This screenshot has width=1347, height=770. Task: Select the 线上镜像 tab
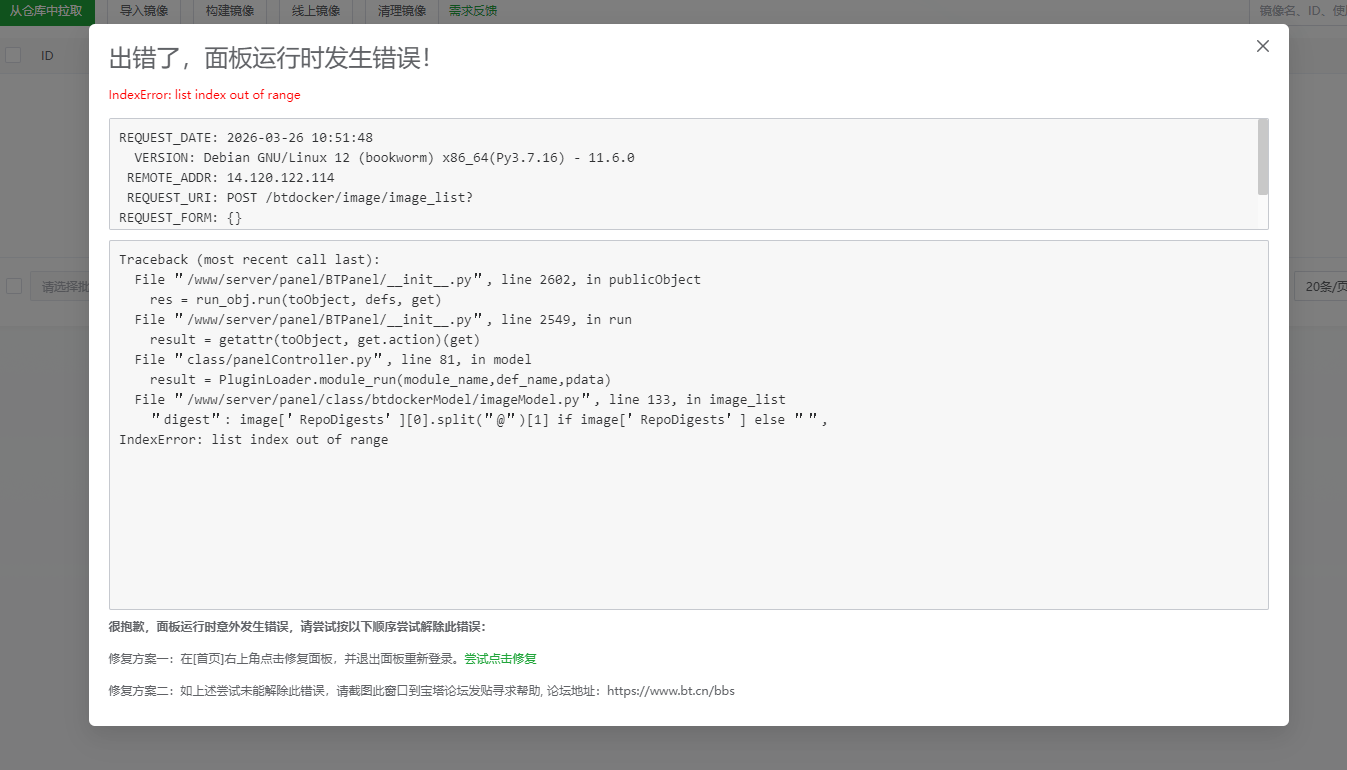(314, 11)
